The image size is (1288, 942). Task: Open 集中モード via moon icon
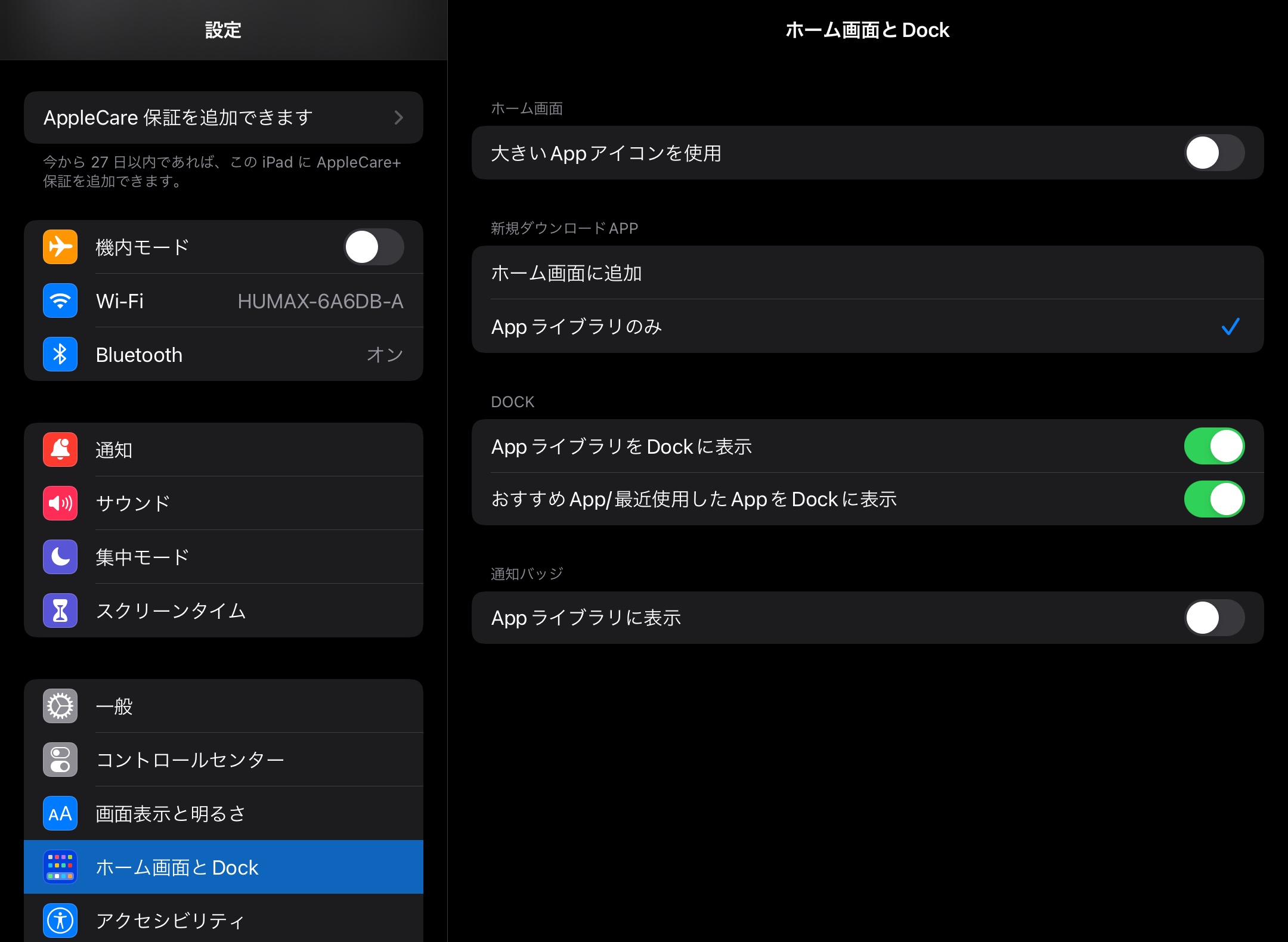pos(60,557)
